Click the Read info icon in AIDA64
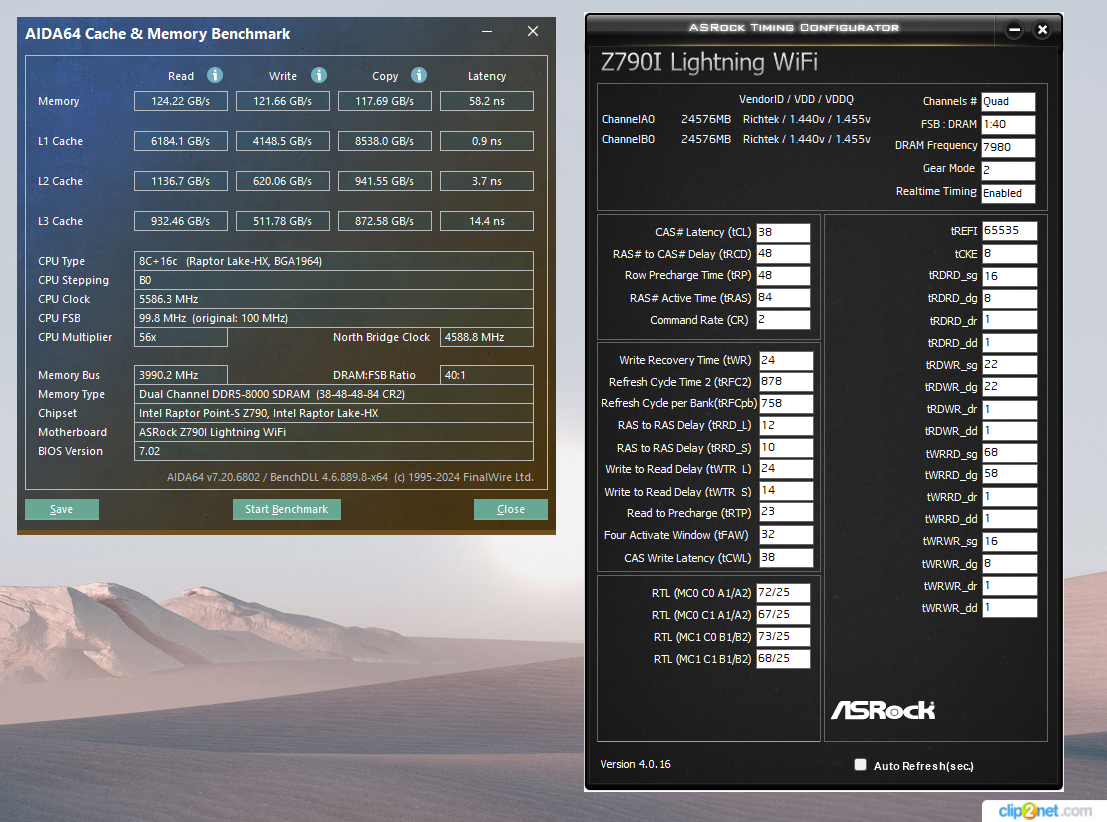This screenshot has height=822, width=1107. click(x=215, y=75)
